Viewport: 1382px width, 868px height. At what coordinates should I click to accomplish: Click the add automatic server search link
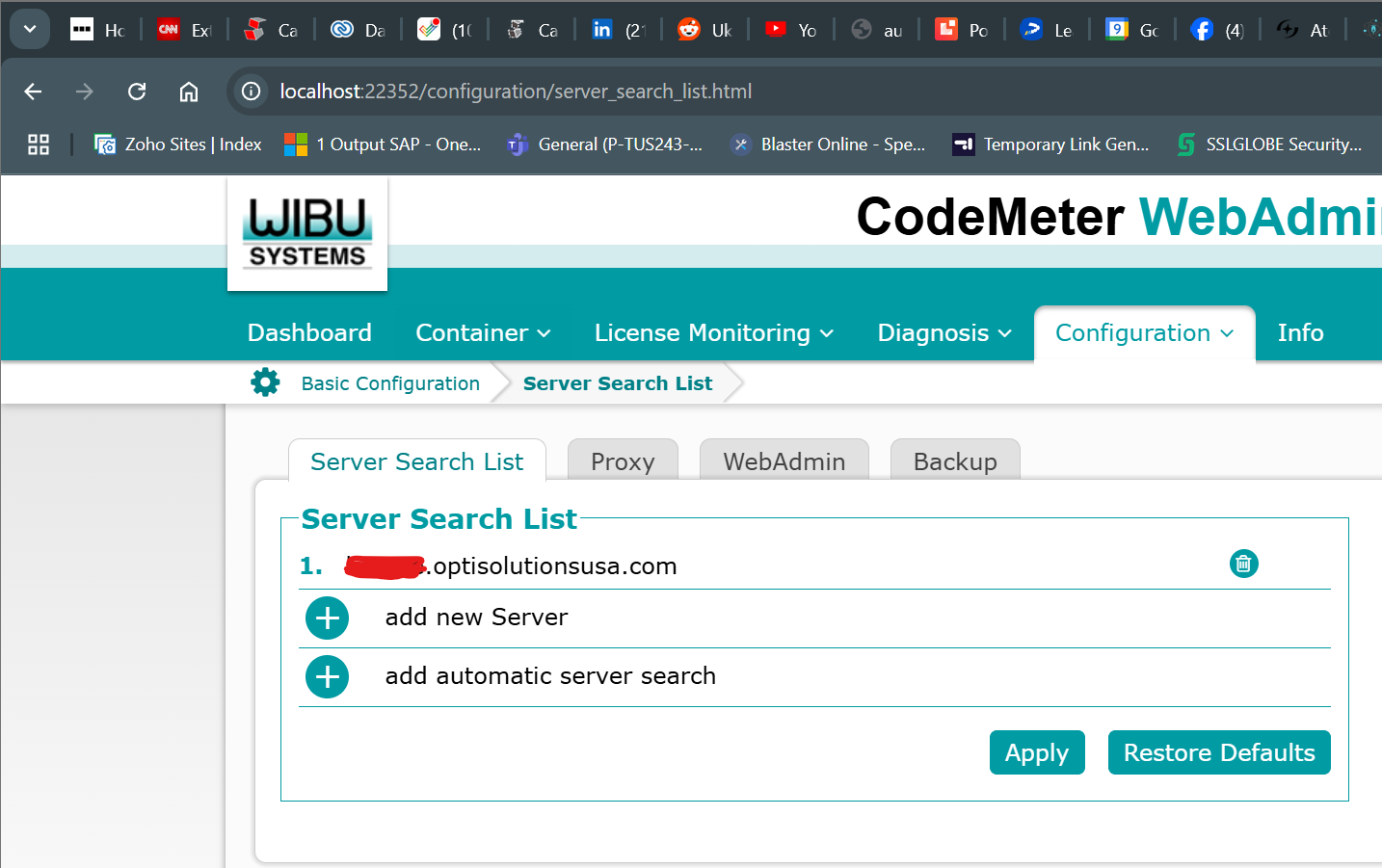point(550,676)
